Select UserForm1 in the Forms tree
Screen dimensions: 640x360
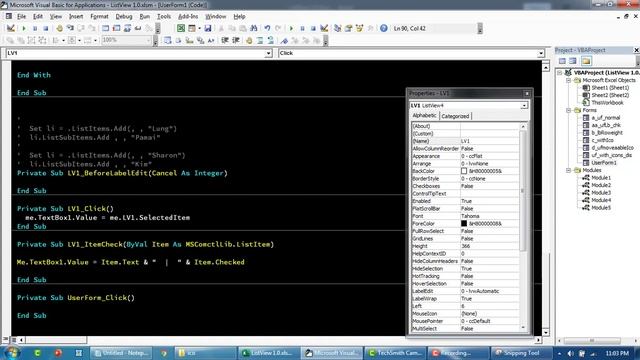point(604,163)
